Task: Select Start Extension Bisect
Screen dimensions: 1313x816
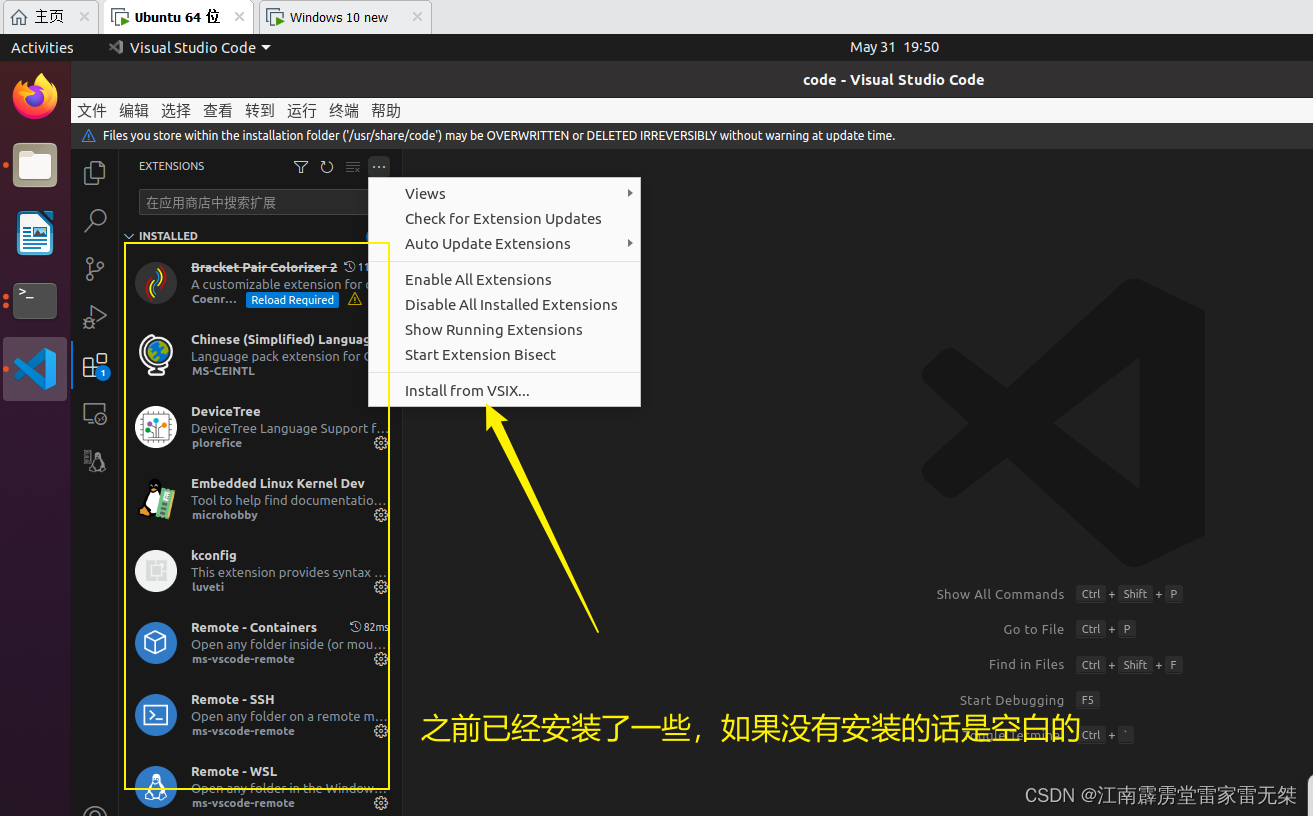Action: tap(504, 355)
